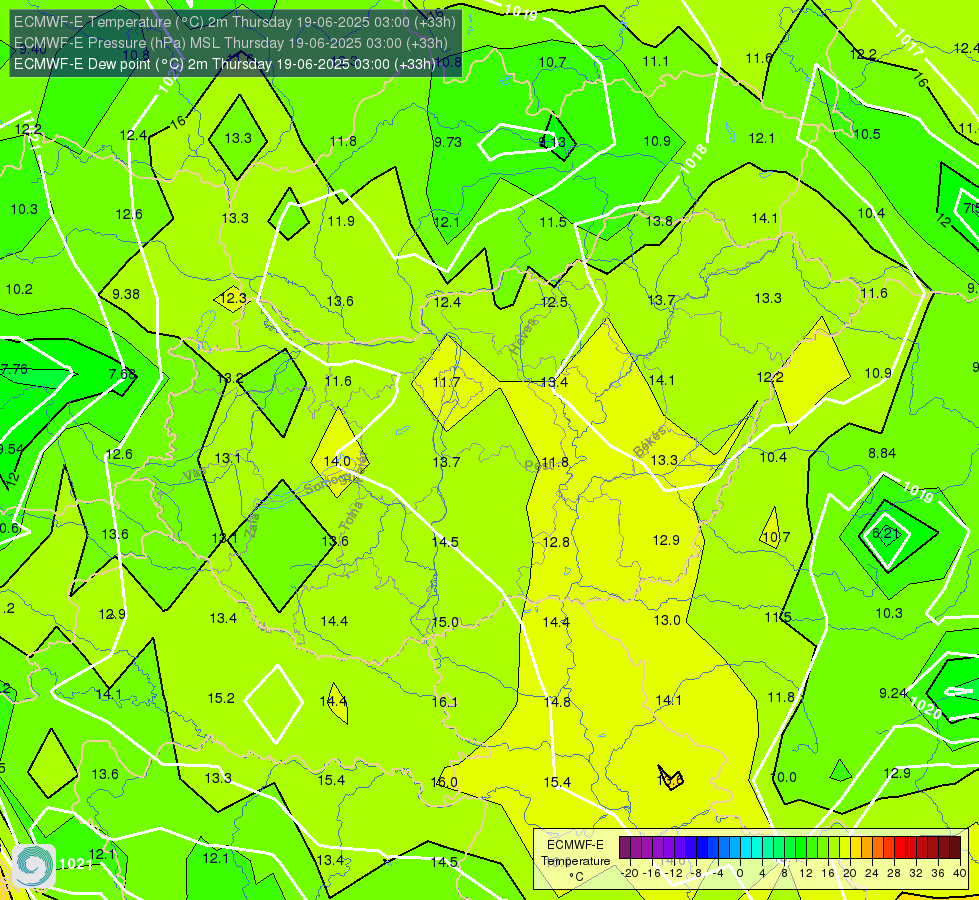Click the 14.8 temperature value on the map
This screenshot has width=979, height=900.
(x=557, y=702)
